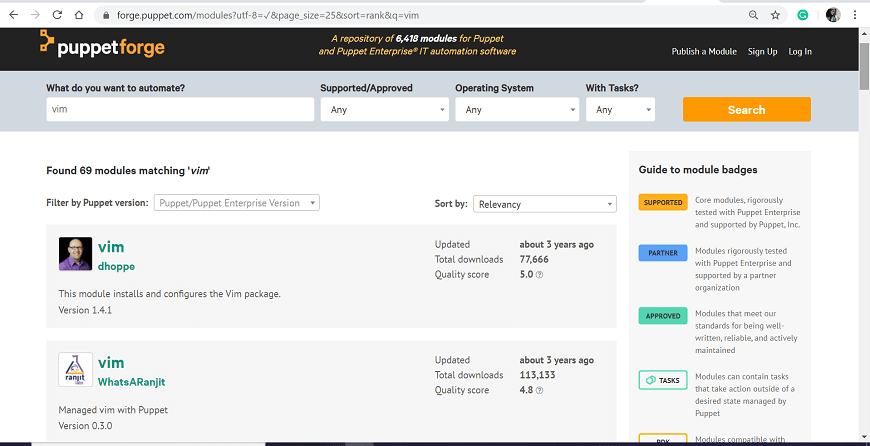Image resolution: width=870 pixels, height=446 pixels.
Task: Click the quality score help icon for dhoppe vim
Action: (539, 275)
